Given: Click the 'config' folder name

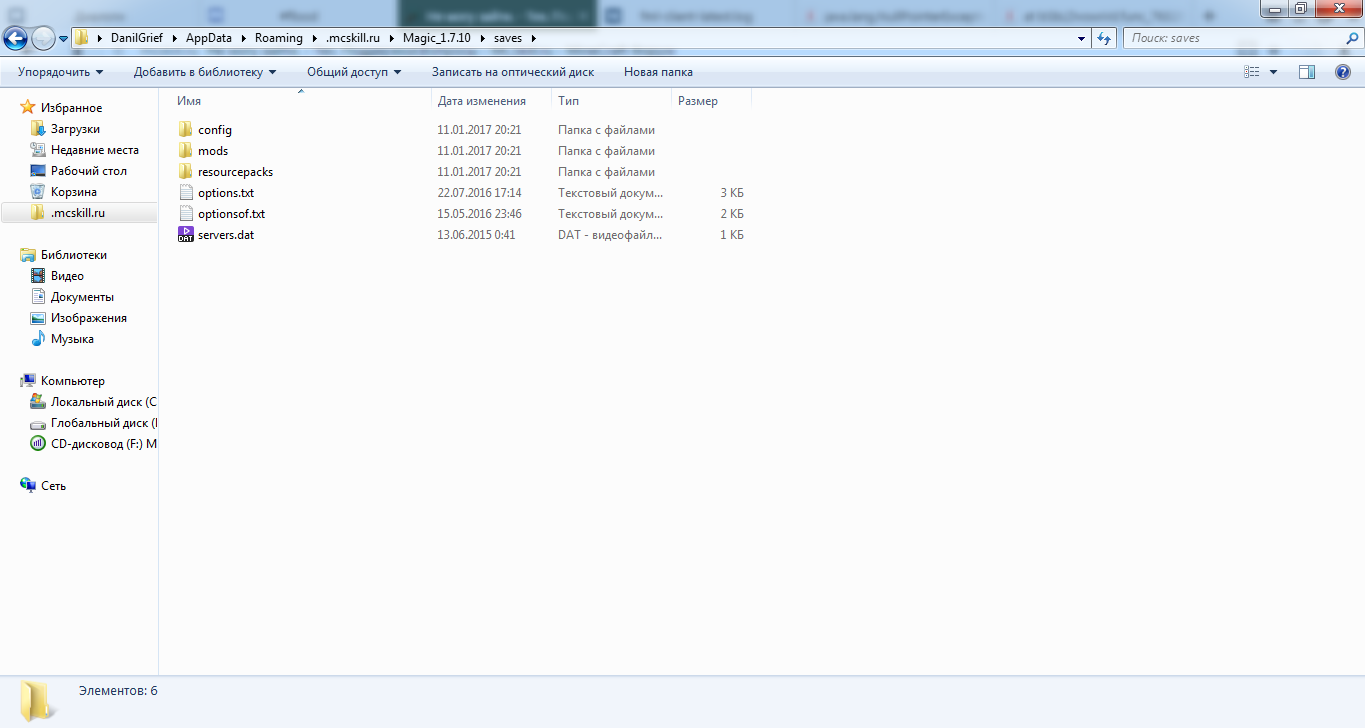Looking at the screenshot, I should click(215, 130).
